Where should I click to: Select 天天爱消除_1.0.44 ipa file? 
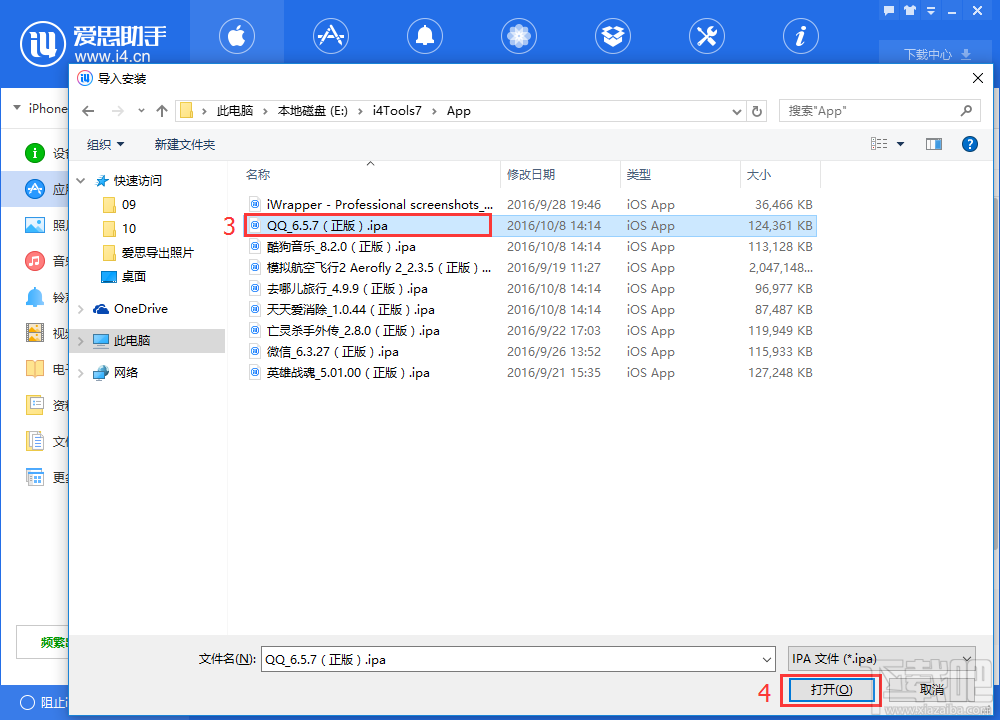530,310
